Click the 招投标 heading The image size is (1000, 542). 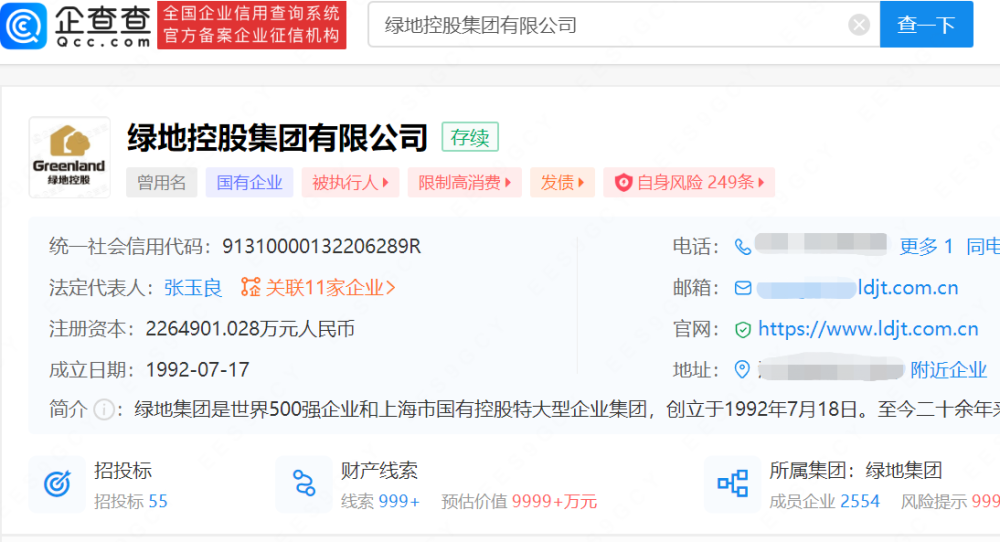123,471
